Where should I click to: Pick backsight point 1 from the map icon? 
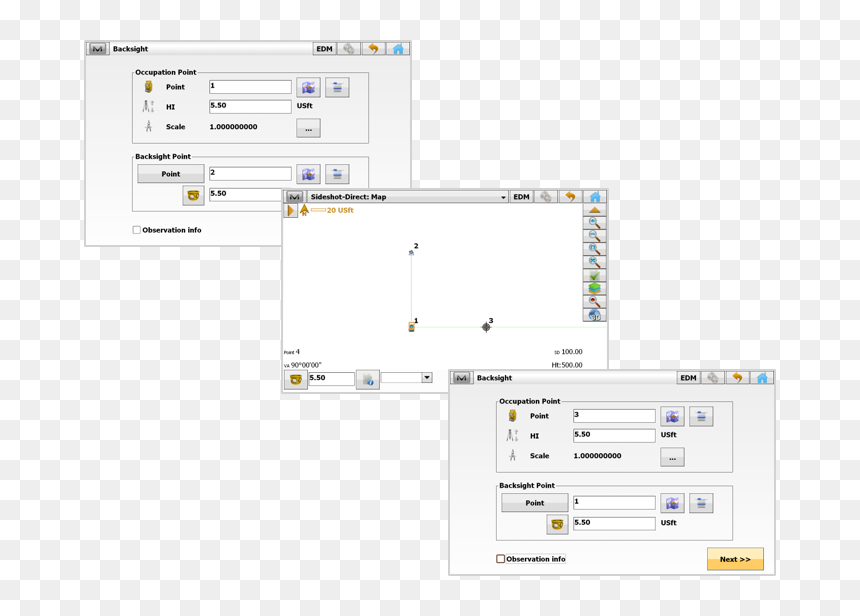pyautogui.click(x=672, y=503)
